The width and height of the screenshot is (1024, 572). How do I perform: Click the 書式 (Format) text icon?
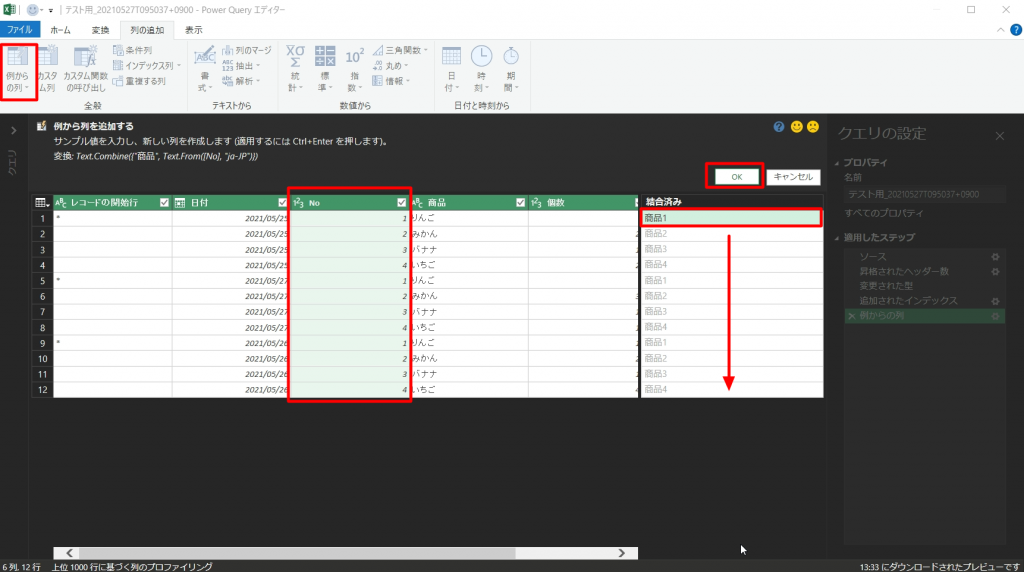click(204, 60)
